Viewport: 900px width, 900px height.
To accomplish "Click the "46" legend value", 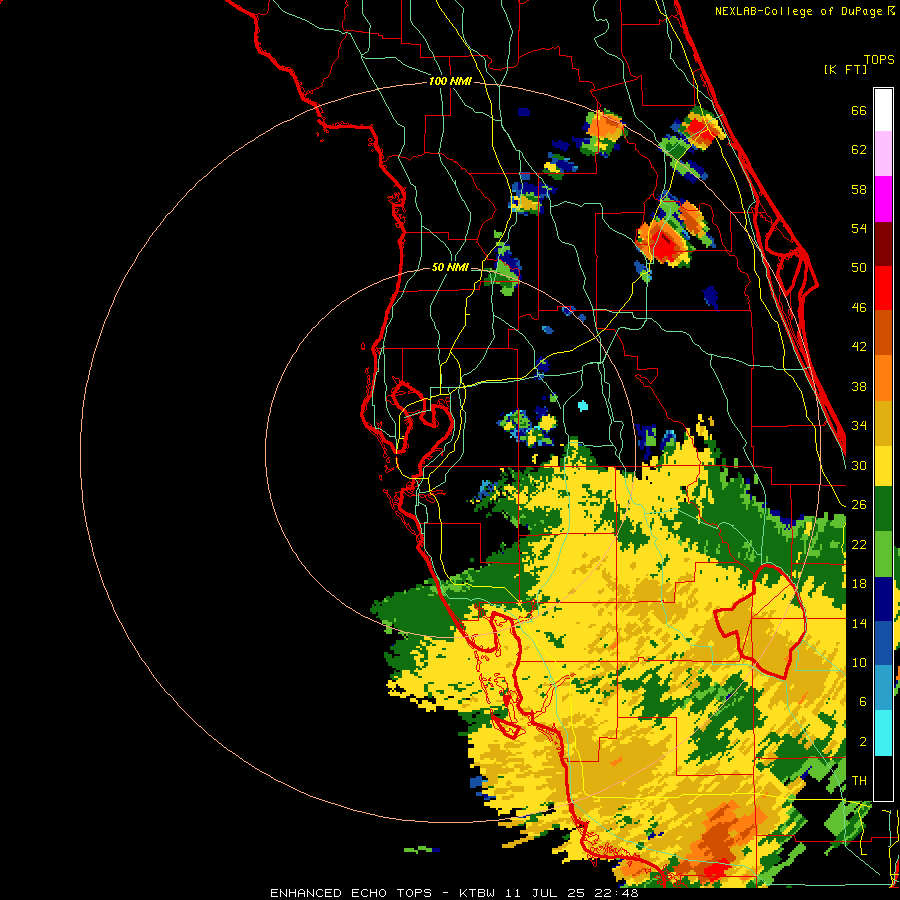I will click(x=859, y=308).
